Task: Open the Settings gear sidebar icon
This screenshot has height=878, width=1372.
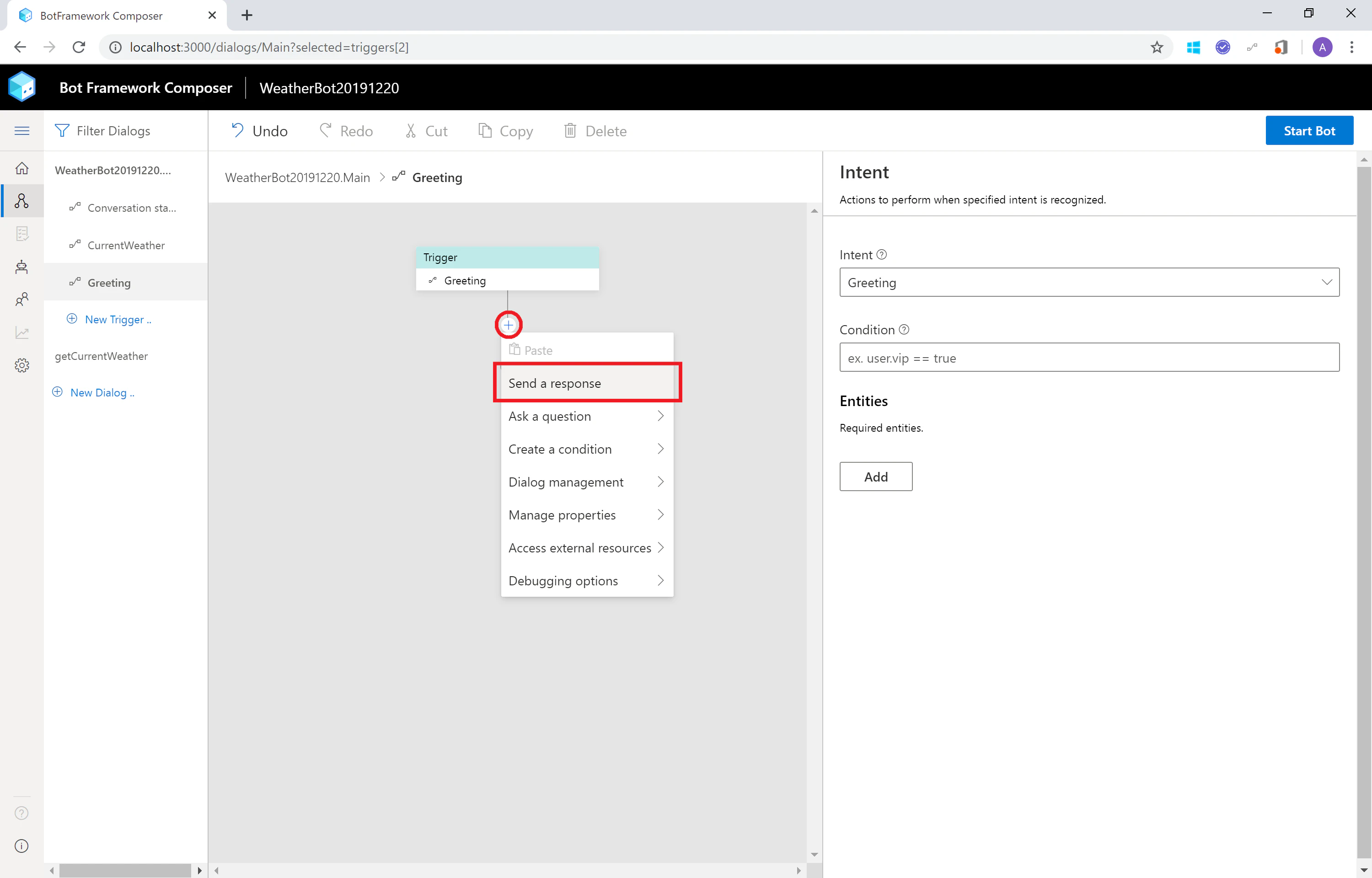Action: point(21,365)
